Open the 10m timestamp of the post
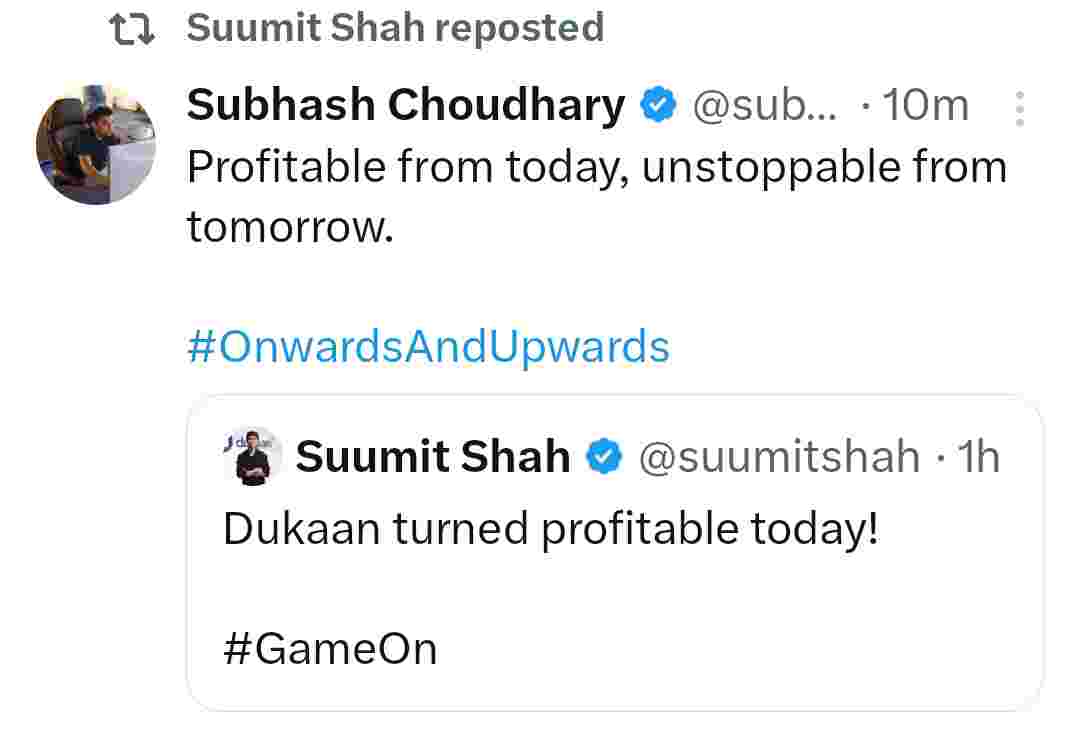The width and height of the screenshot is (1080, 737). [926, 105]
